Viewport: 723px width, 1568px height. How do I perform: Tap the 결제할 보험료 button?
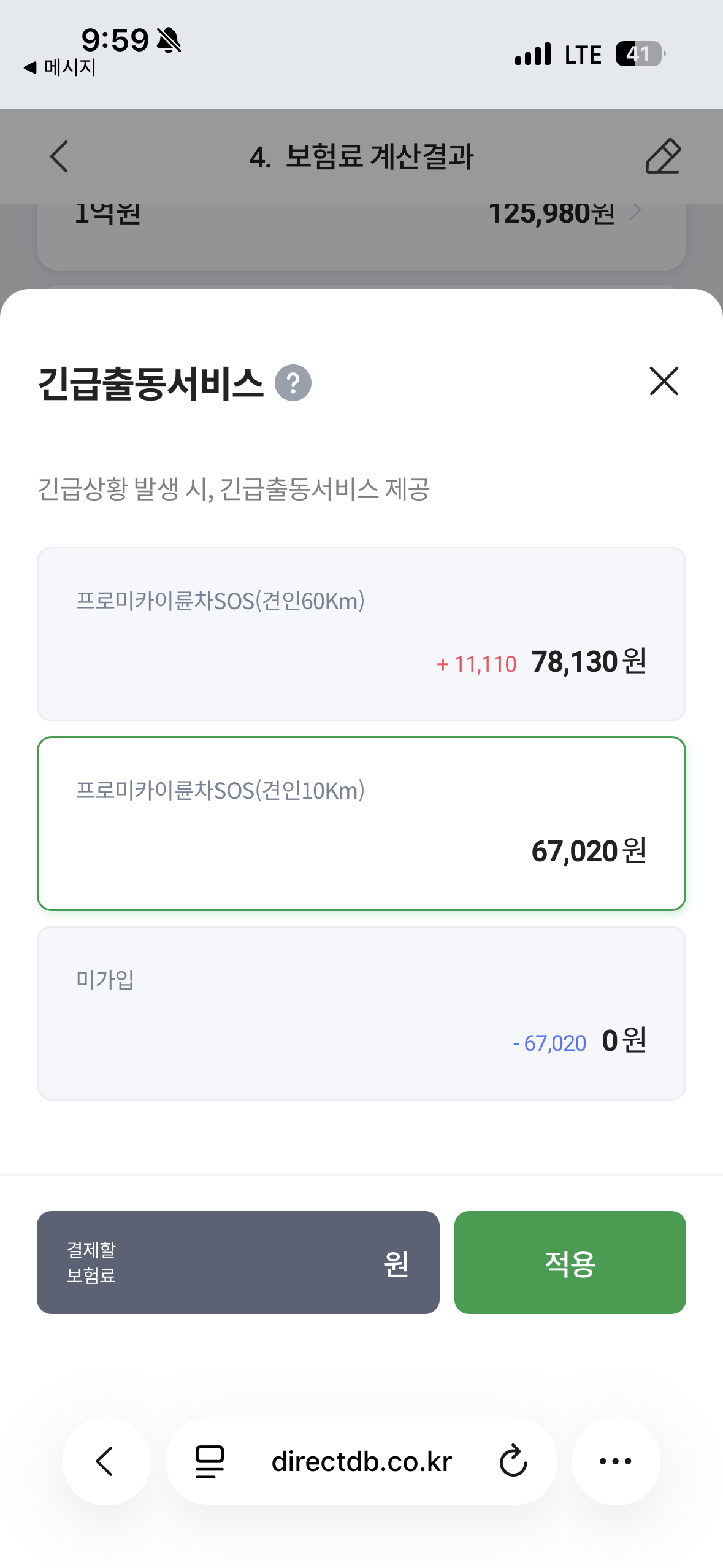click(238, 1262)
